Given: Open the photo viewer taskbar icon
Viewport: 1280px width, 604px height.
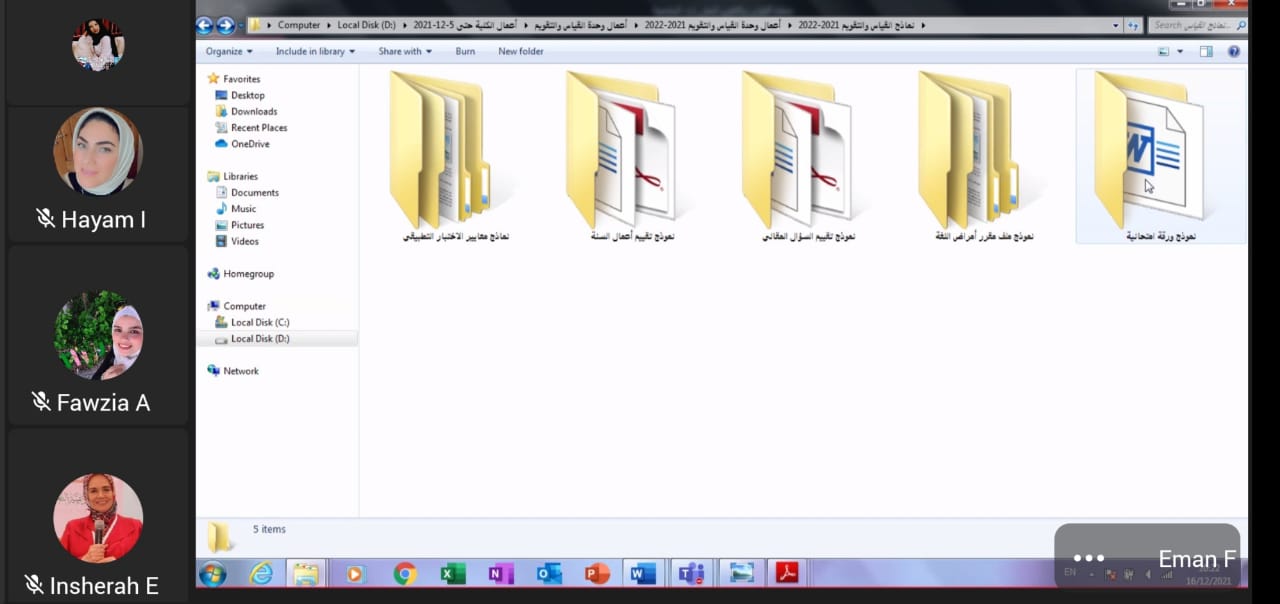Looking at the screenshot, I should [x=741, y=573].
